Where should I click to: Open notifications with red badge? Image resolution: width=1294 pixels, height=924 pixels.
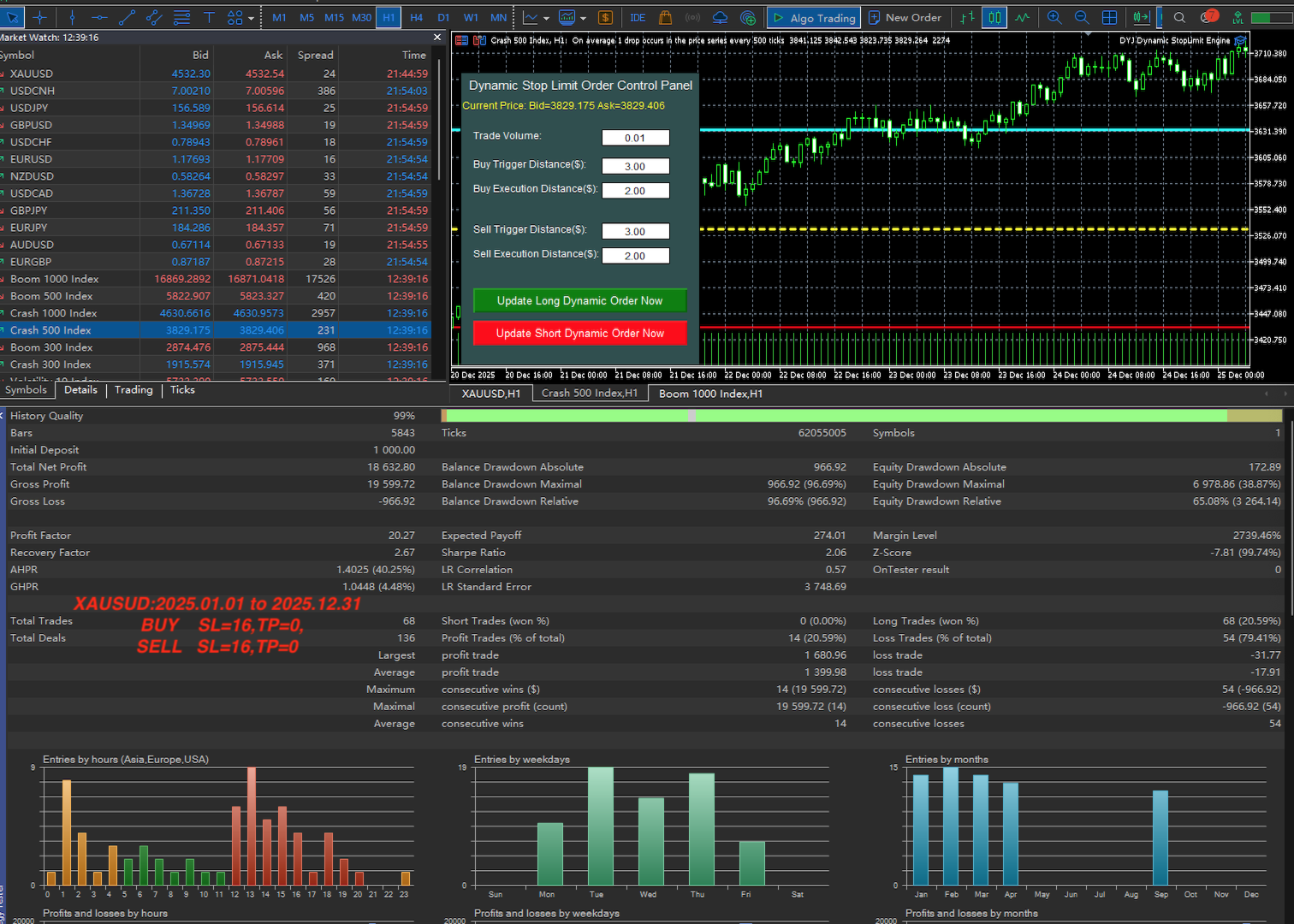[x=1208, y=17]
